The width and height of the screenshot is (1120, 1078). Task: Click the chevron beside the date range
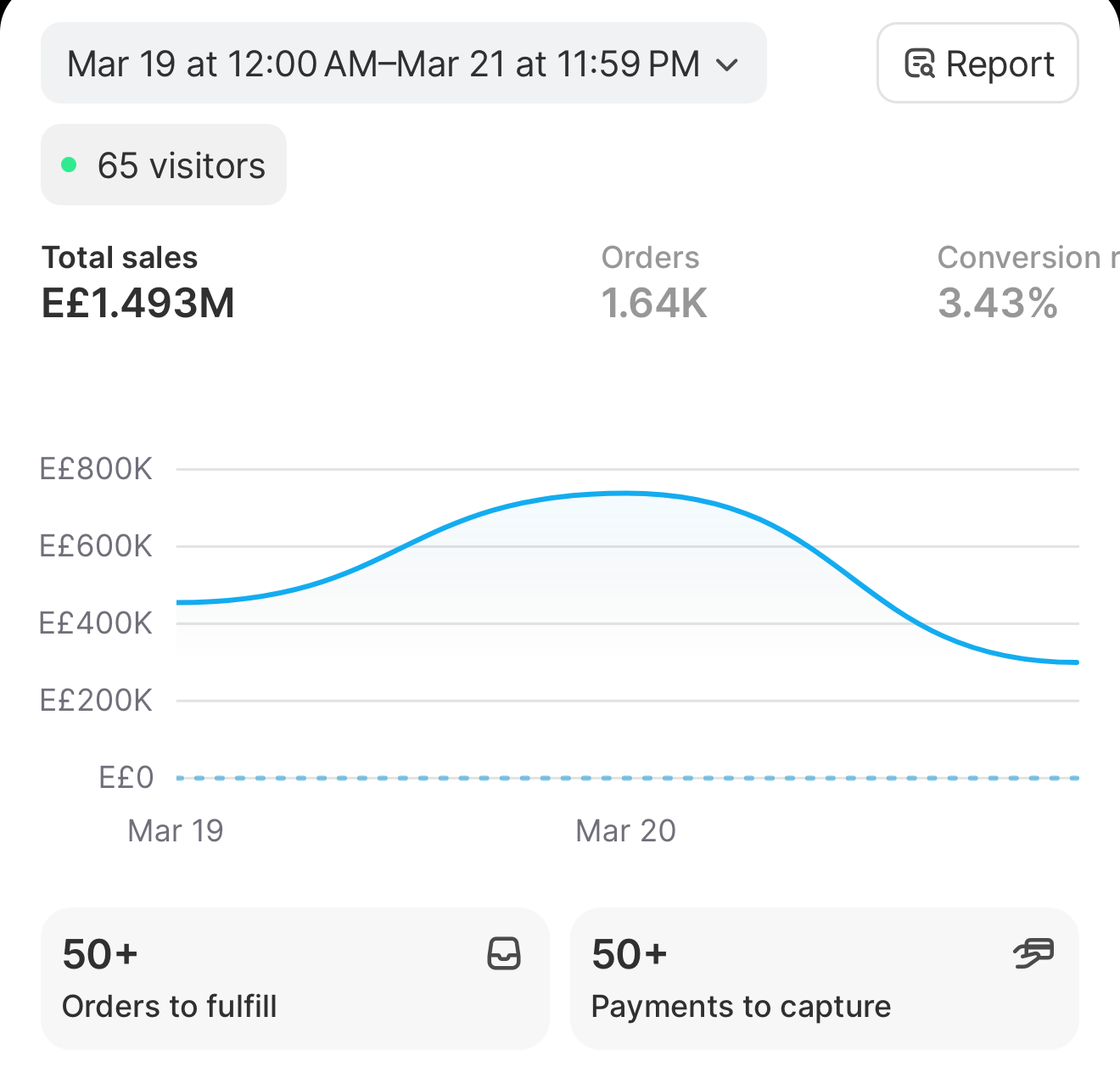727,64
